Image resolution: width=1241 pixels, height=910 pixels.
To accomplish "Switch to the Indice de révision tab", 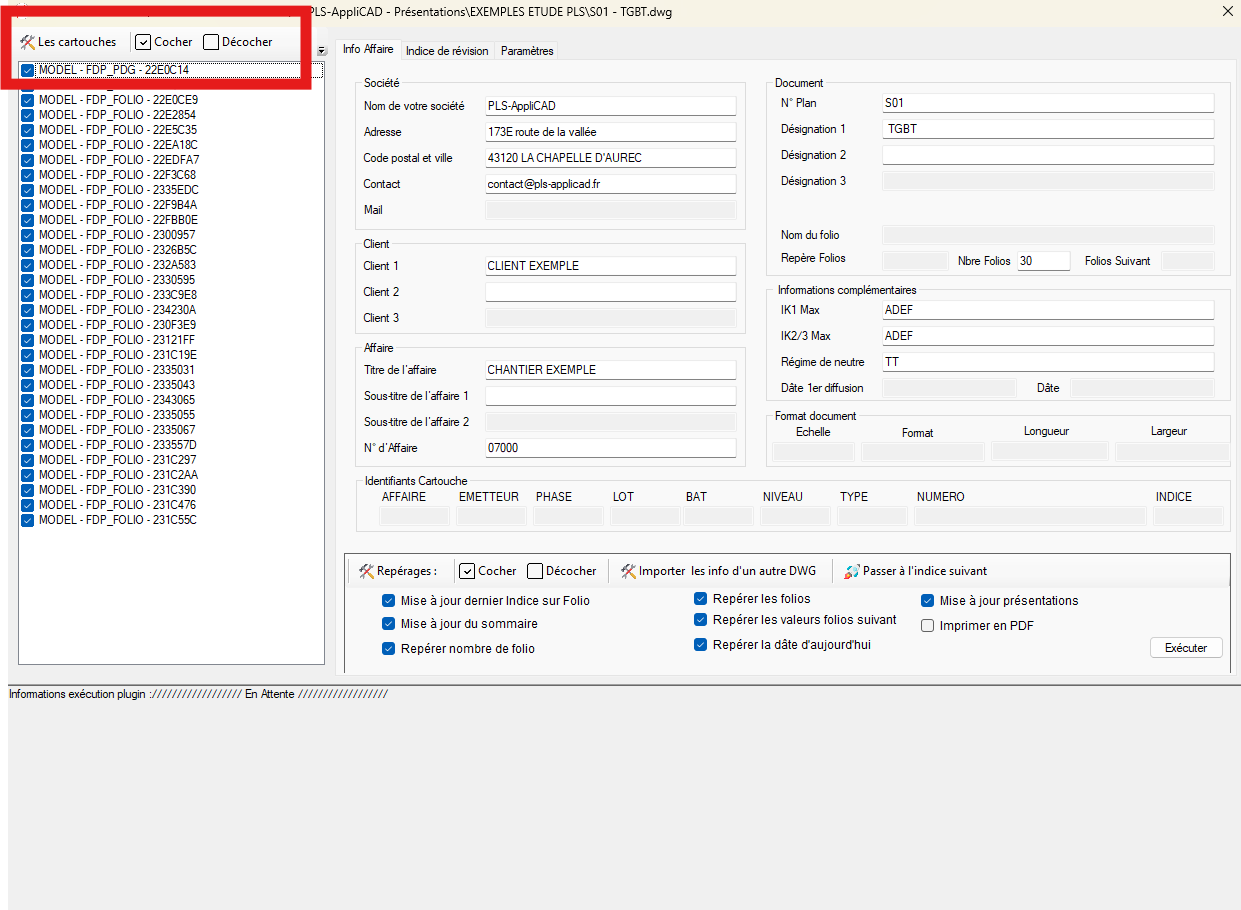I will point(447,51).
